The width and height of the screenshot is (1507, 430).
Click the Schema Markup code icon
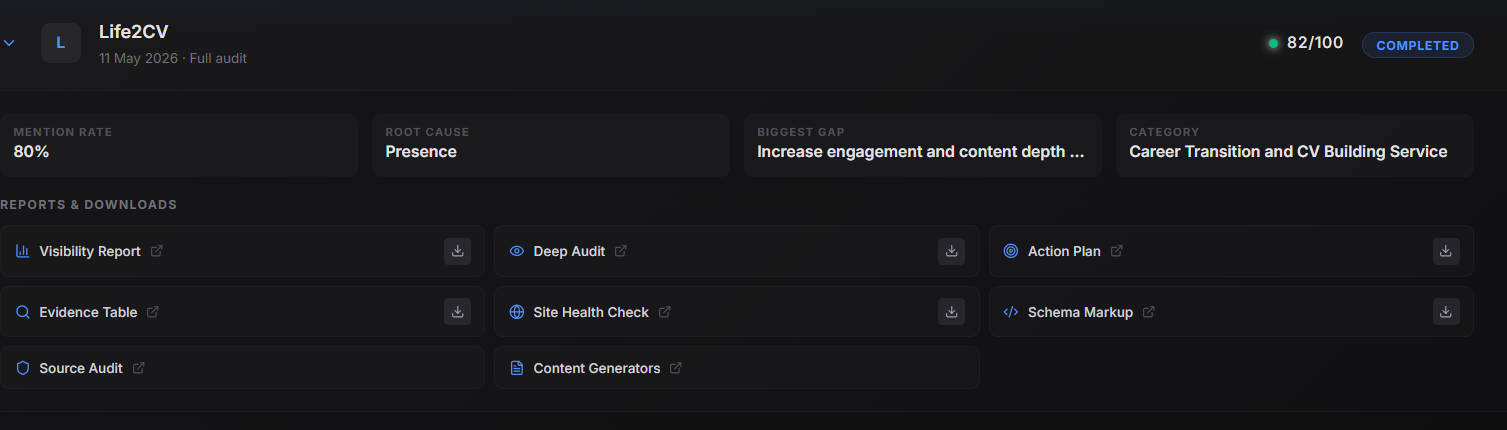pos(1011,312)
